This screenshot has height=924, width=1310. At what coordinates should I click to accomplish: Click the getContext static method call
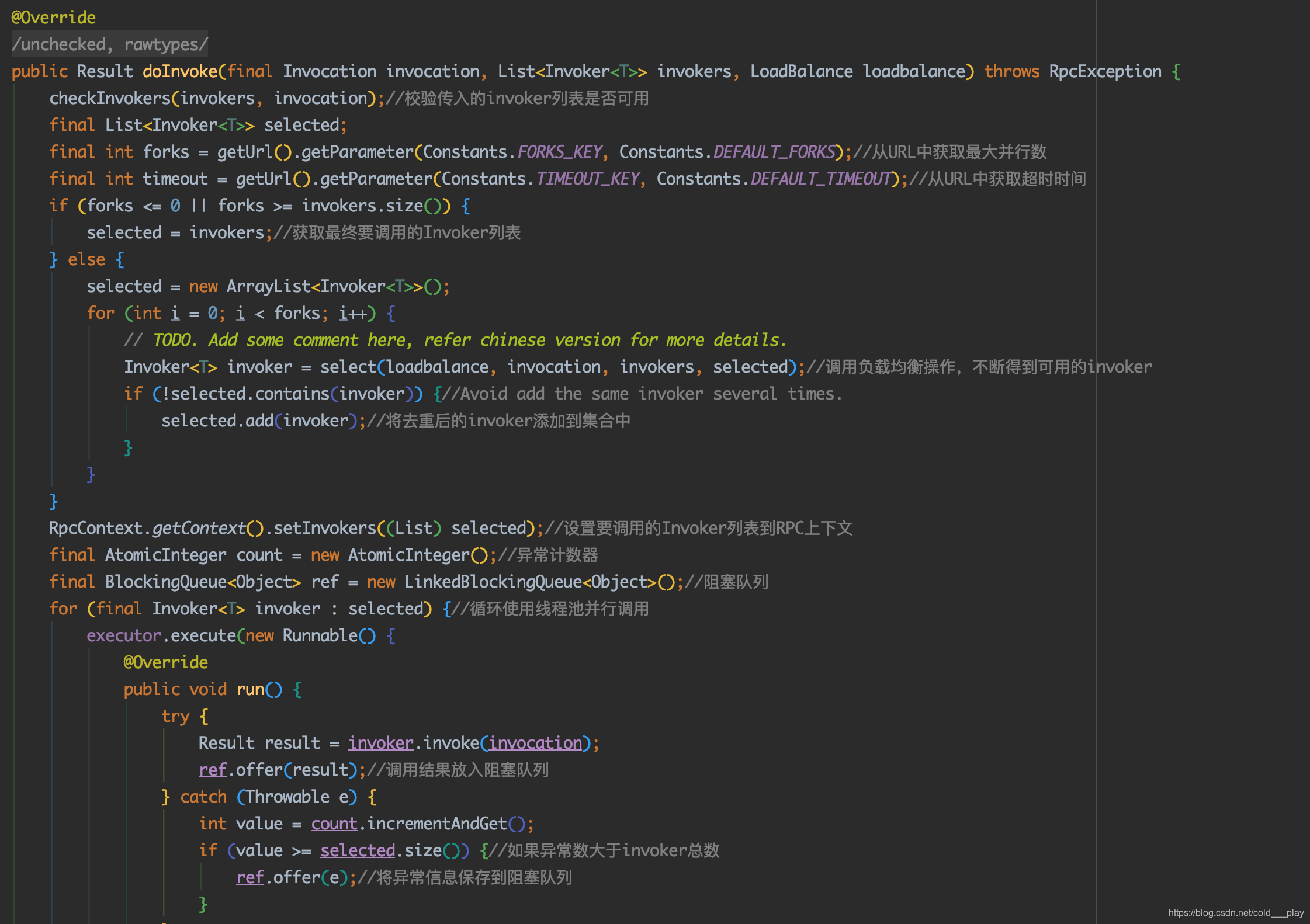pos(199,528)
